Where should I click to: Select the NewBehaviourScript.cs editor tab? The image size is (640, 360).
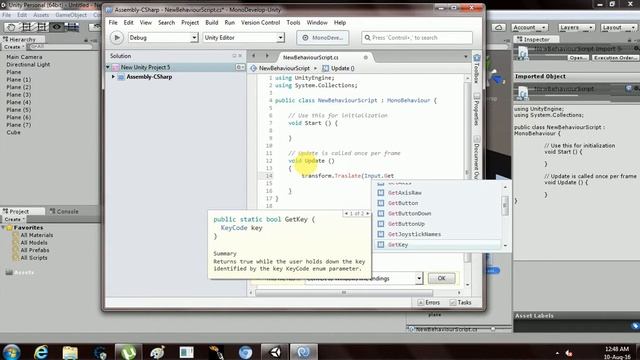311,58
